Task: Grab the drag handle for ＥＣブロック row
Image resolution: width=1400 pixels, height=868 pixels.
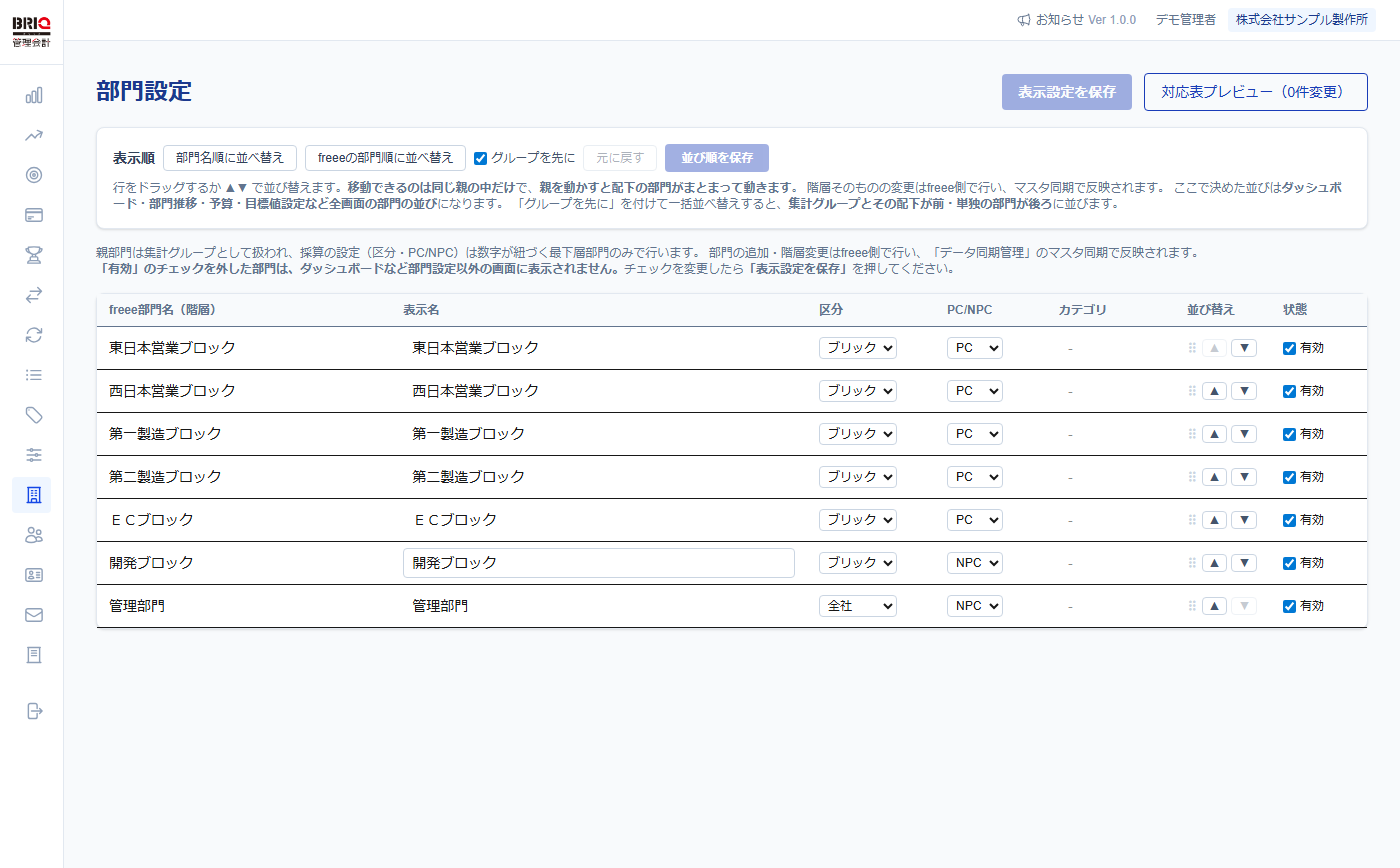Action: 1192,520
